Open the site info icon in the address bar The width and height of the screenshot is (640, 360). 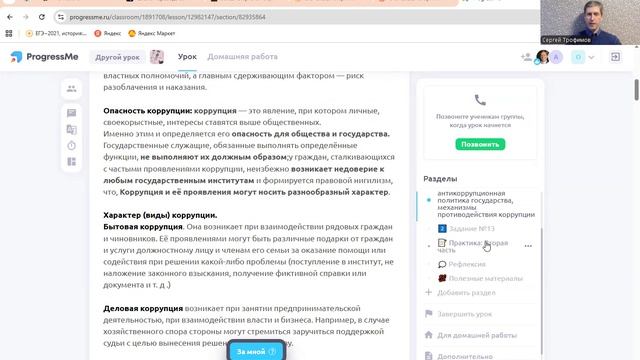tap(61, 17)
